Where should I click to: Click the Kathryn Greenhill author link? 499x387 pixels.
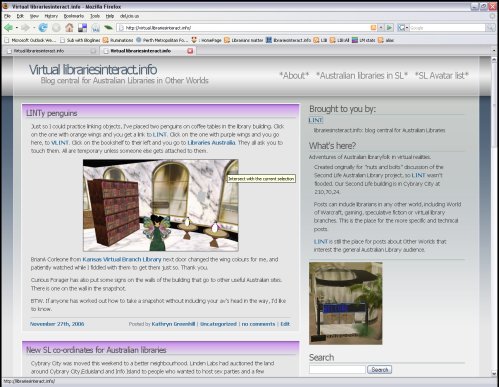[x=173, y=324]
